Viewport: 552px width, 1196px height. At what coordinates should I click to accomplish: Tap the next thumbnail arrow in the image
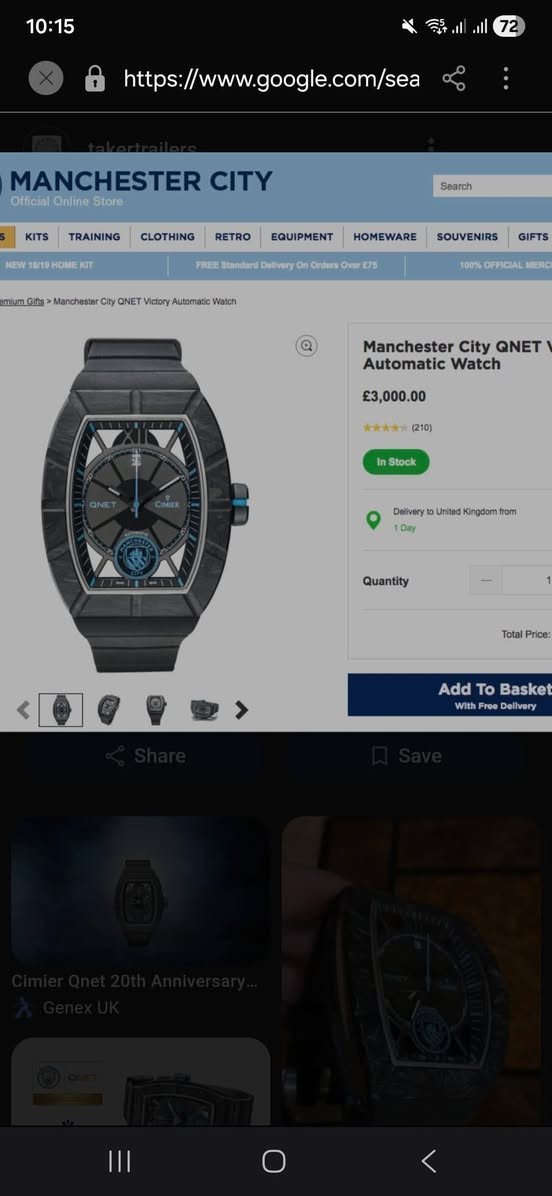pos(241,710)
